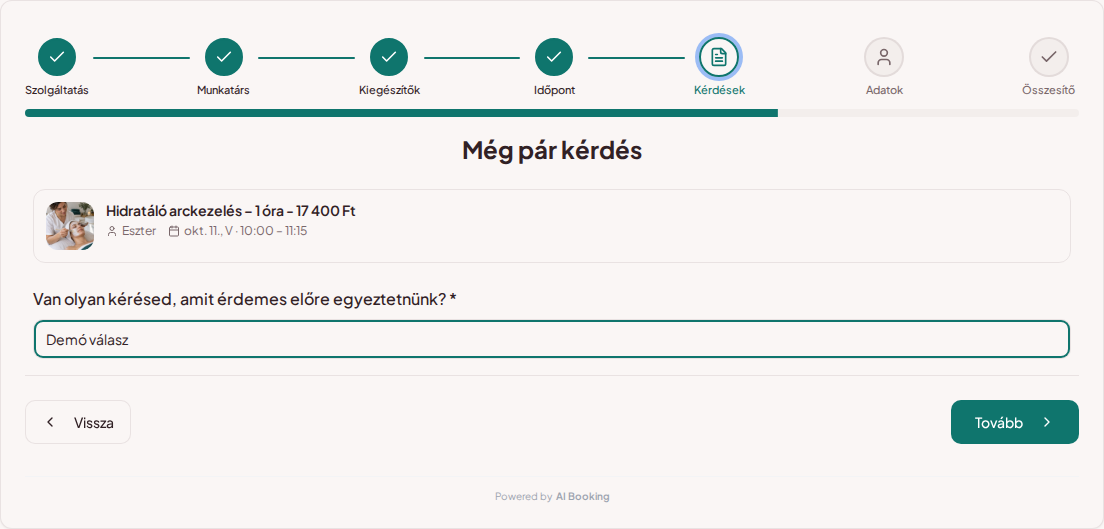Click the person icon beside Eszter
Screen dimensions: 1104x529
tap(112, 231)
